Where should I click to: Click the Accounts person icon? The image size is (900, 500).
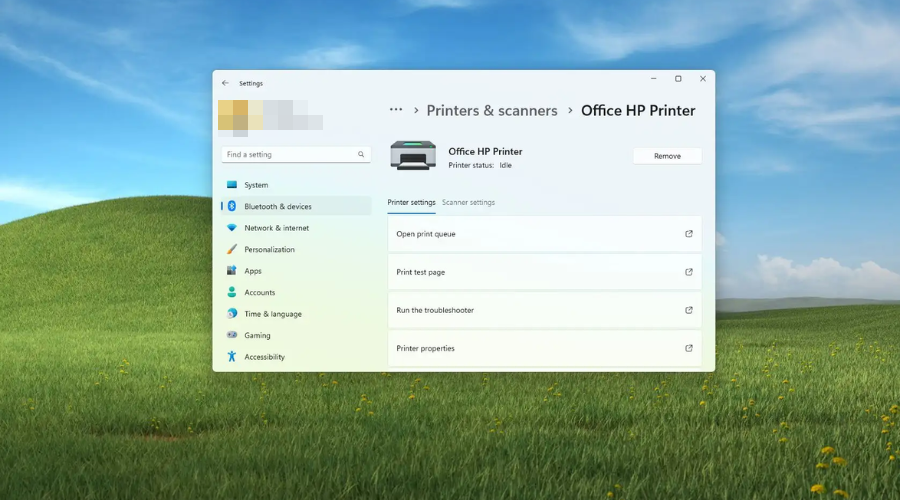tap(232, 292)
